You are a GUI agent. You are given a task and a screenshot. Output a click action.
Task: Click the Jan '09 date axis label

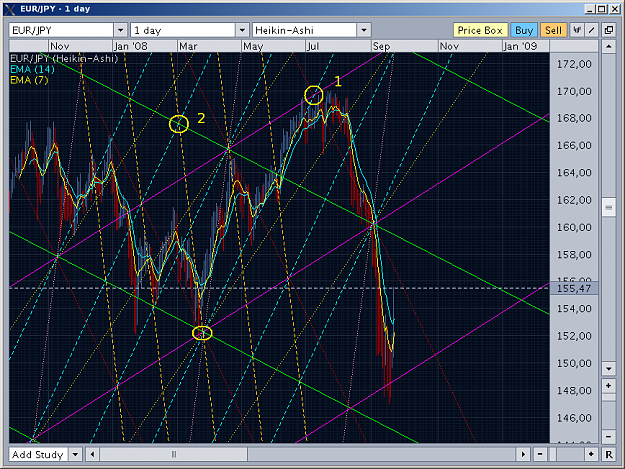[520, 46]
